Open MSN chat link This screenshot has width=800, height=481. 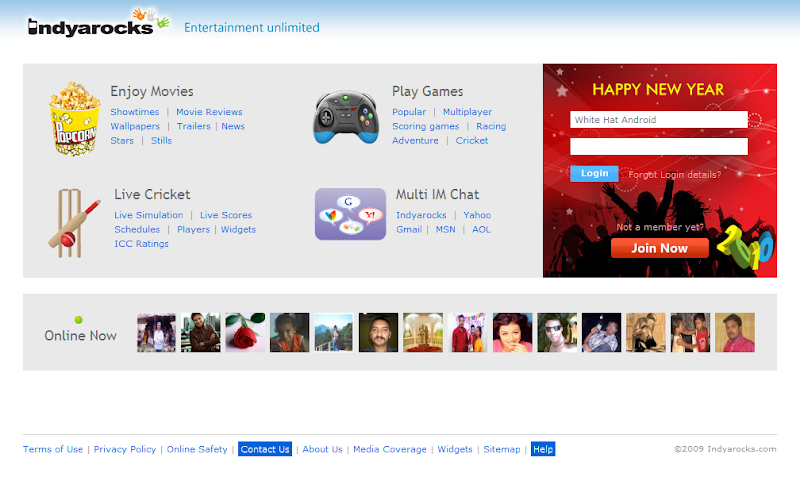tap(445, 229)
